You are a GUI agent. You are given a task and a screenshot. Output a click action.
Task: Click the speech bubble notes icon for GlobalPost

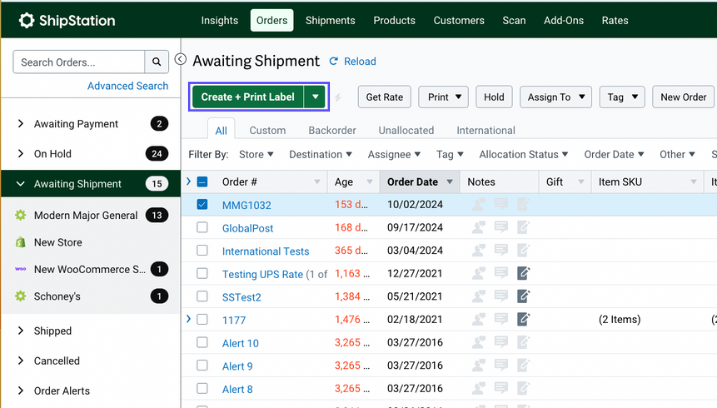click(501, 227)
